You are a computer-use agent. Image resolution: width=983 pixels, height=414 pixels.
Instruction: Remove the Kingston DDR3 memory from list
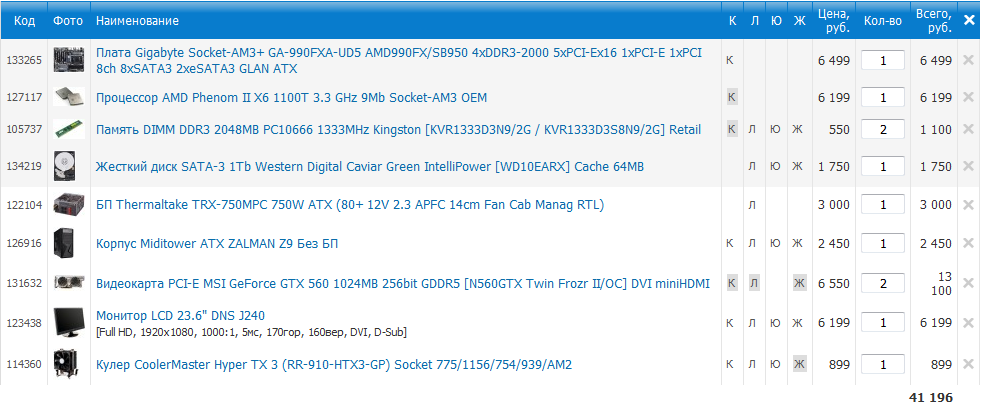point(967,129)
